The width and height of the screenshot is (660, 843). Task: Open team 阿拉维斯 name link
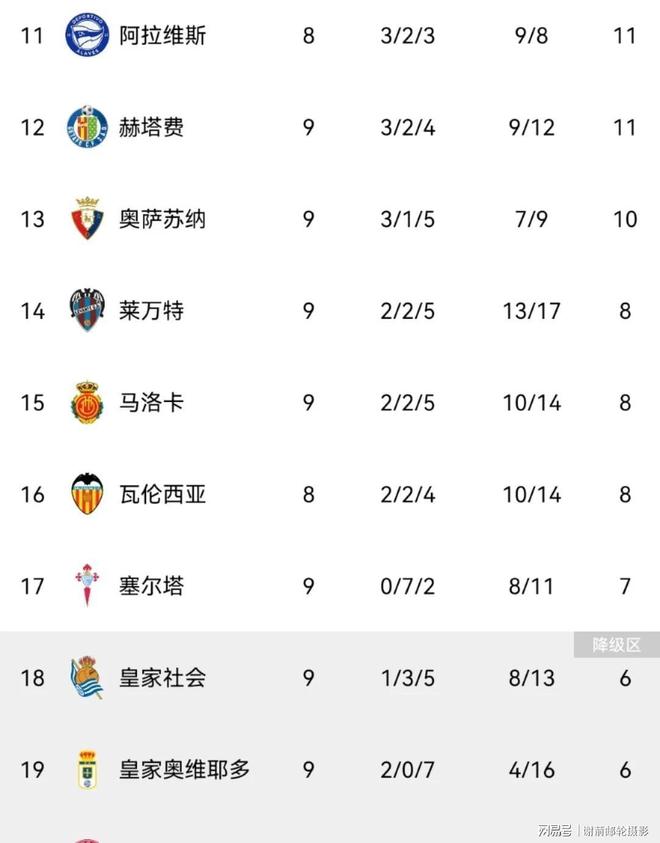click(x=163, y=36)
